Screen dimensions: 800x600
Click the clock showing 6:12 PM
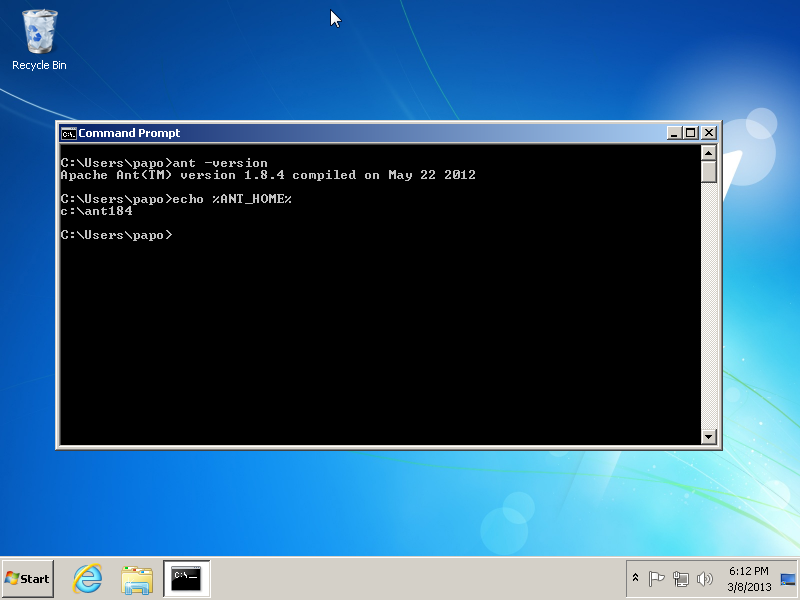pos(748,571)
